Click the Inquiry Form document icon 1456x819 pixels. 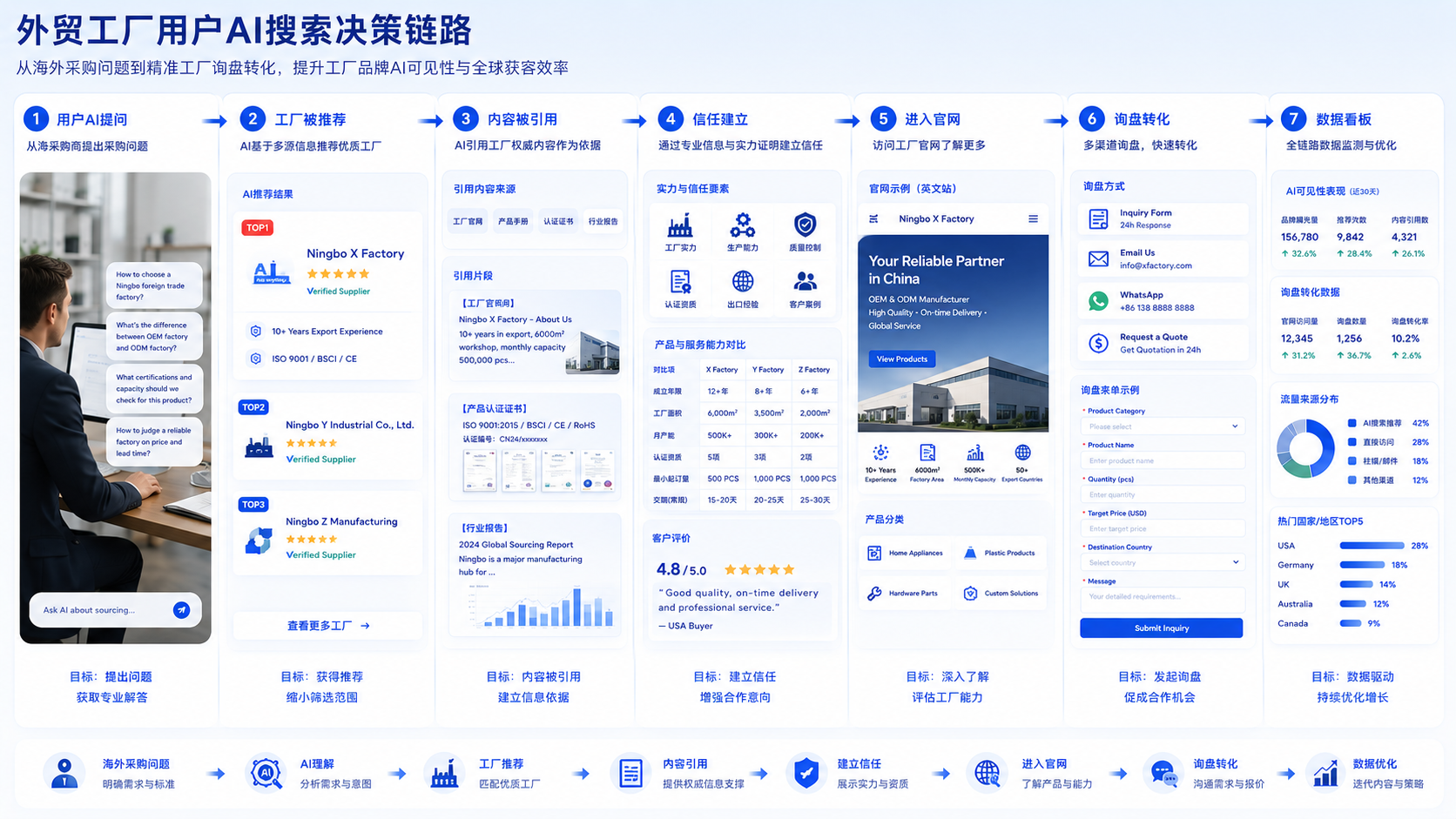pos(1098,218)
